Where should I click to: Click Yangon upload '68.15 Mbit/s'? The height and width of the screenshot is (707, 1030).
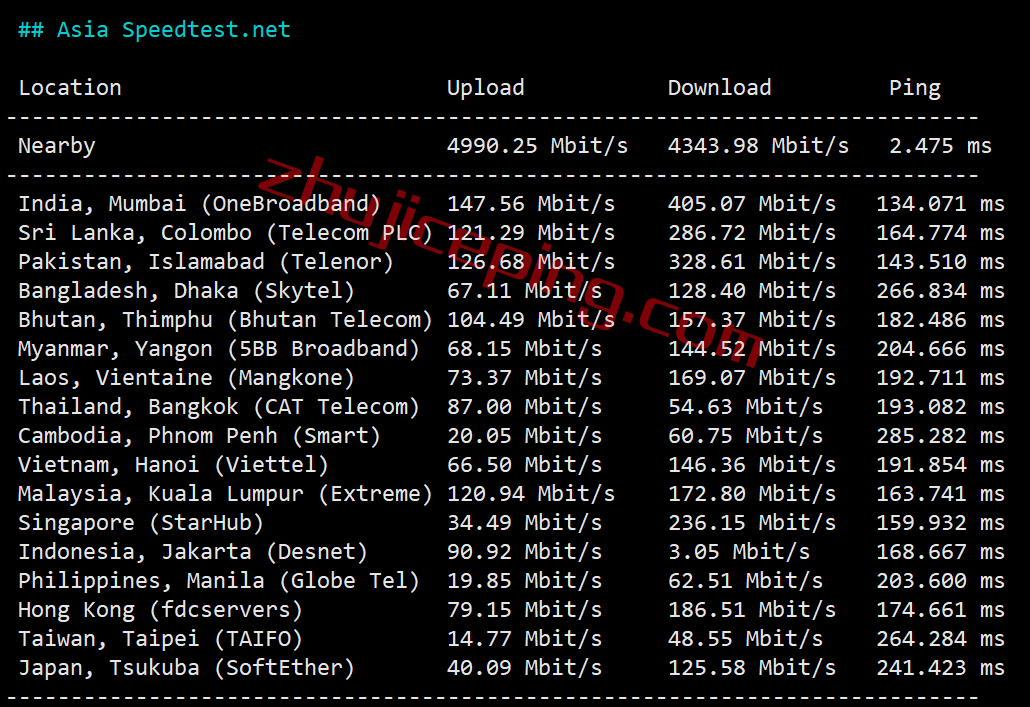[524, 348]
